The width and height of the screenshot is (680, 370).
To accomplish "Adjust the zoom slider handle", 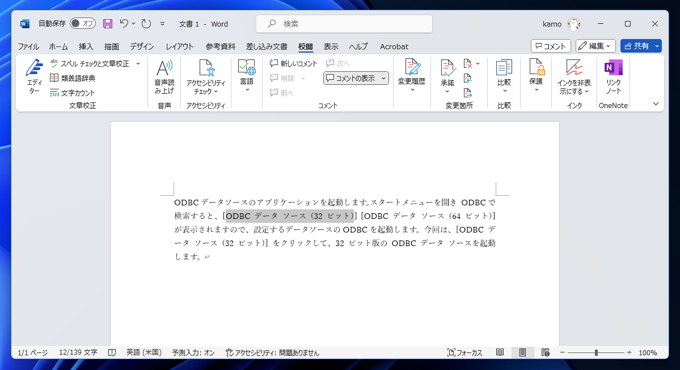I will [x=596, y=353].
